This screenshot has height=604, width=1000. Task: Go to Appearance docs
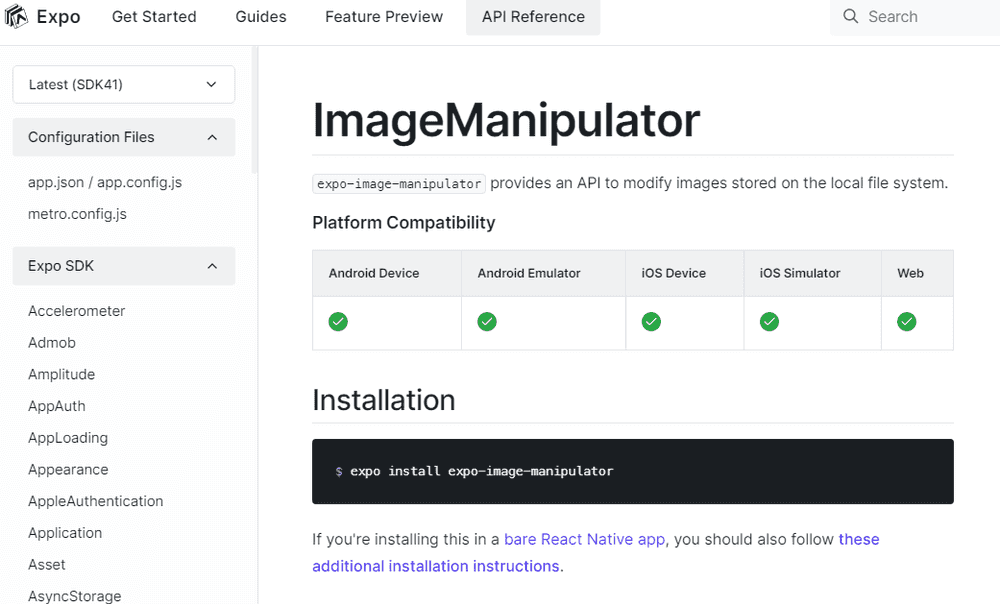pyautogui.click(x=68, y=470)
